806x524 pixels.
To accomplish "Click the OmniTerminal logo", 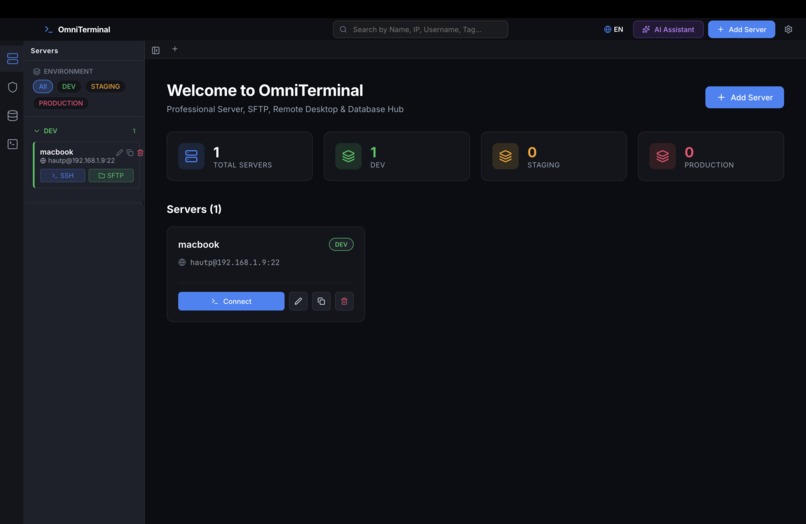I will 77,29.
